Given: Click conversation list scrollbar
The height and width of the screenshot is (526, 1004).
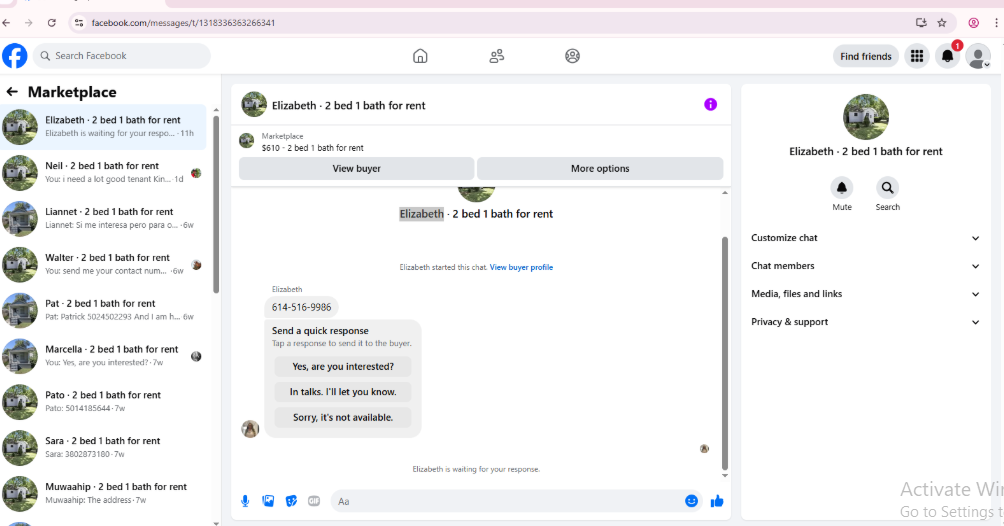Looking at the screenshot, I should tap(216, 204).
